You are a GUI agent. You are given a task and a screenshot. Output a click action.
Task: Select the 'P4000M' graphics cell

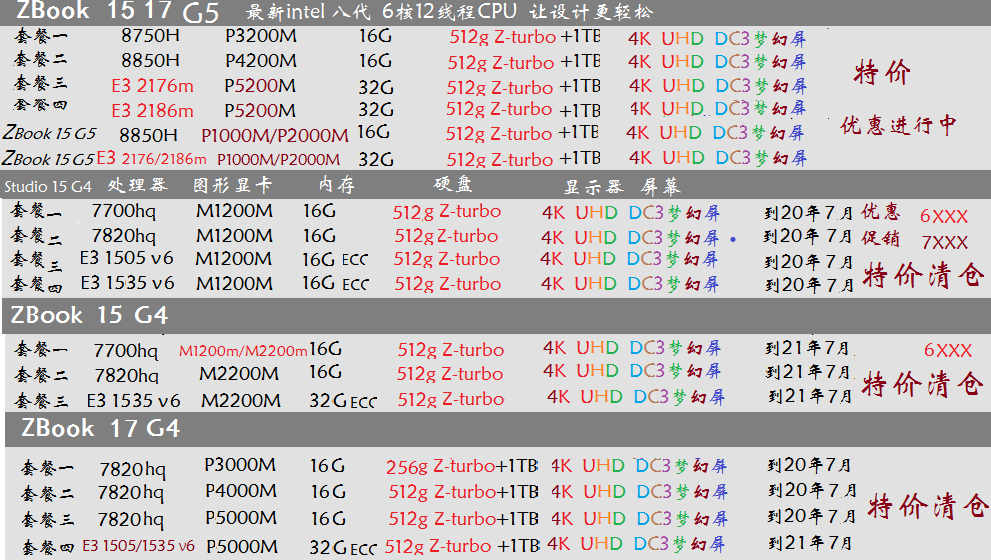pos(241,490)
